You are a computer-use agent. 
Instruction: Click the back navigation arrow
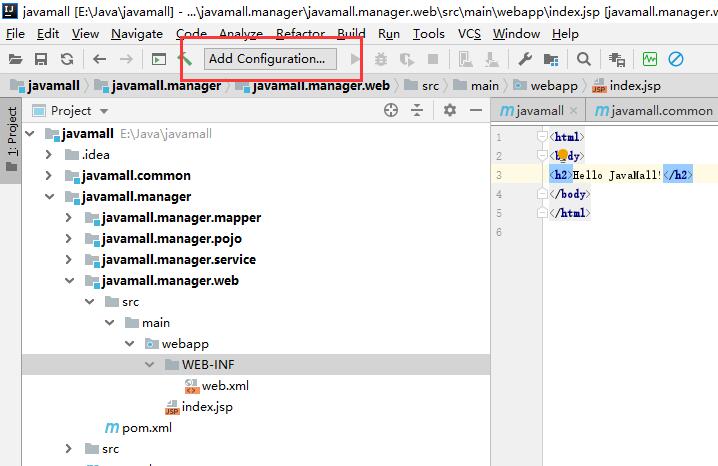(100, 60)
